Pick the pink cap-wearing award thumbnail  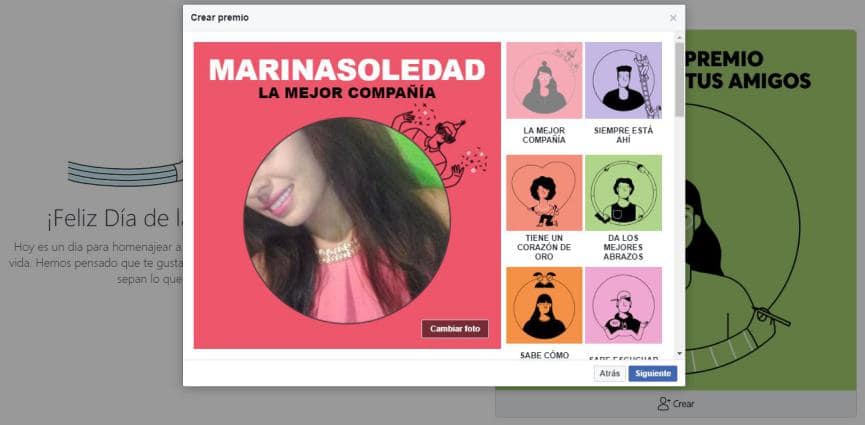click(x=623, y=305)
